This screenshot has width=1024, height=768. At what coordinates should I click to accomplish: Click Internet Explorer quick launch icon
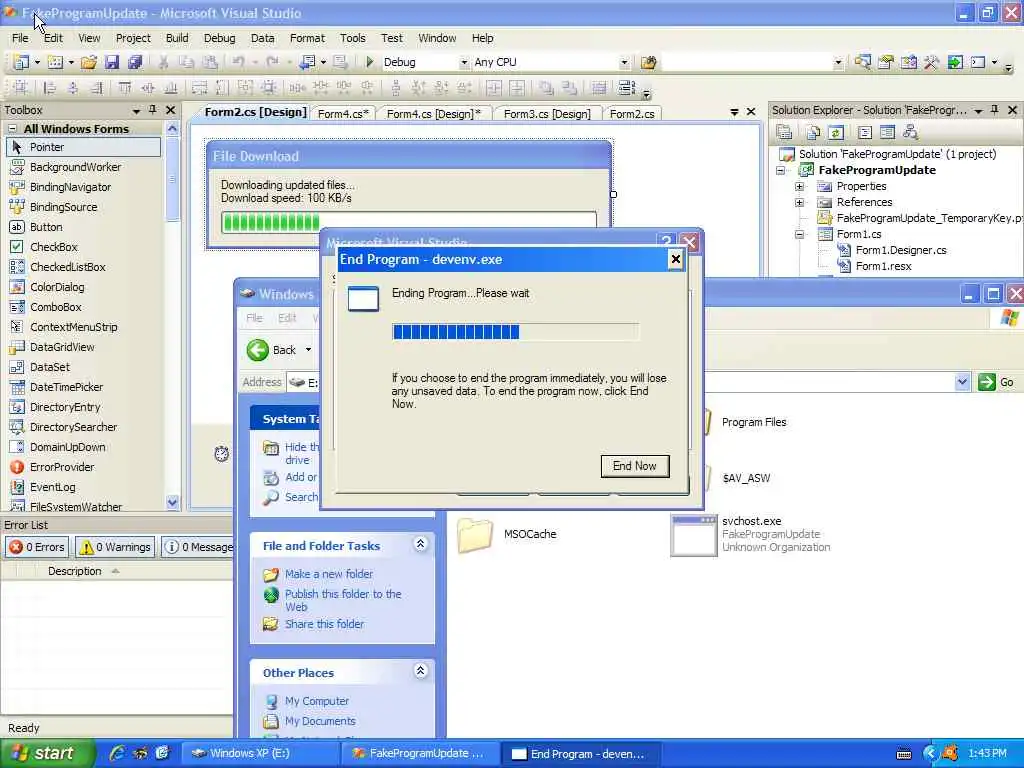click(x=117, y=753)
